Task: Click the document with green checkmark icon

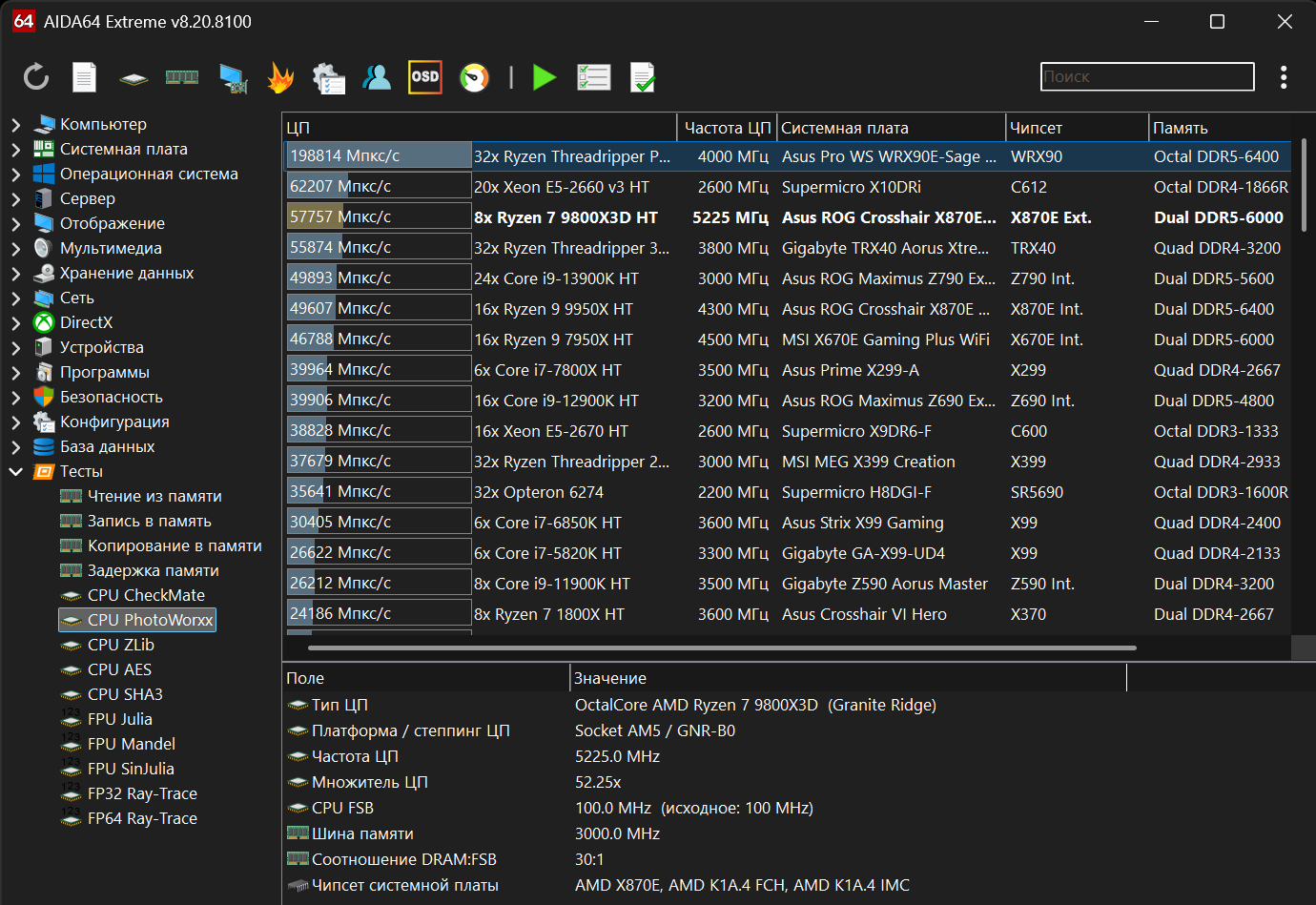Action: coord(643,78)
